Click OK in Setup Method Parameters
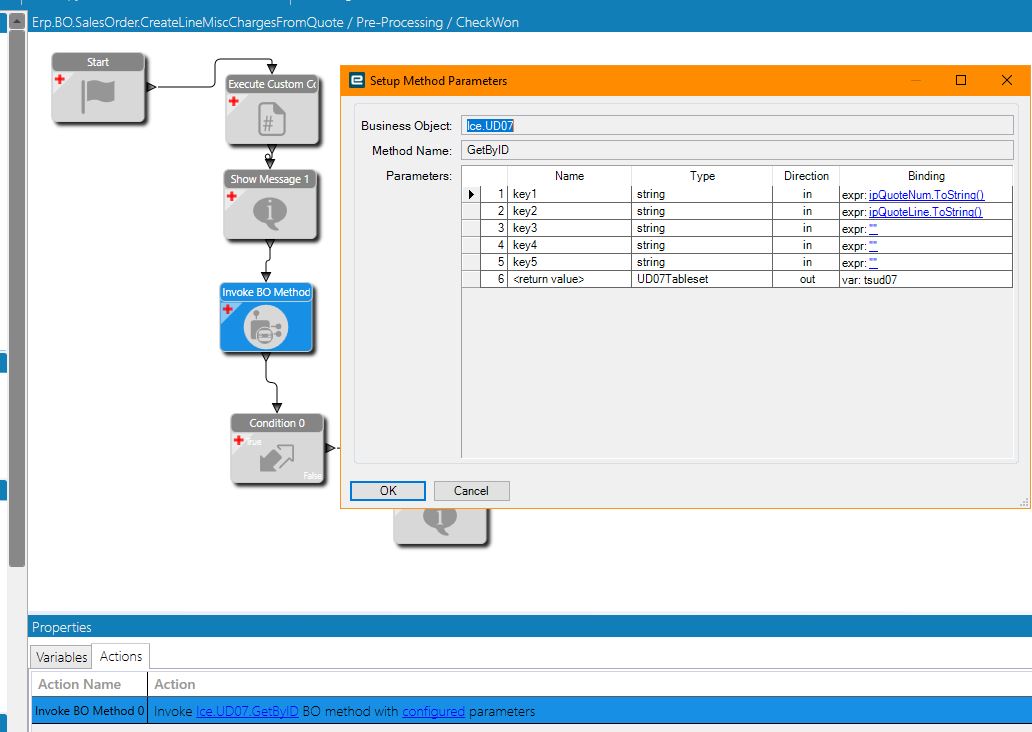This screenshot has height=732, width=1032. [388, 490]
